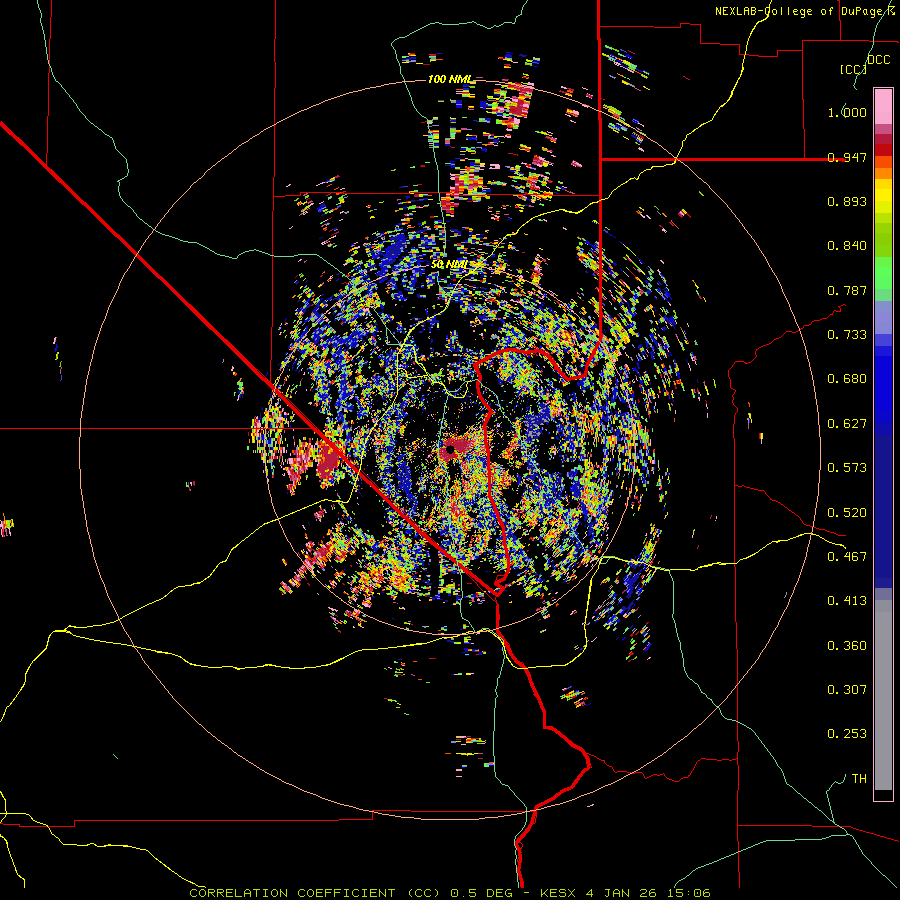
Task: Click the KESX station identifier
Action: click(x=558, y=893)
